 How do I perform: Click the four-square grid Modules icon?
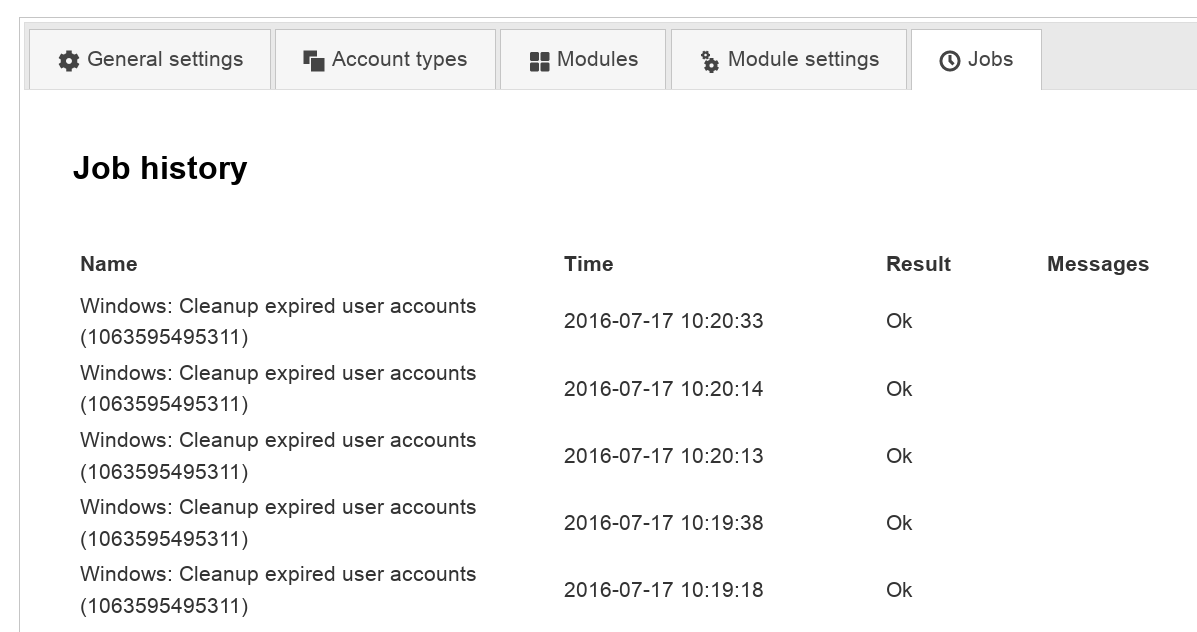point(539,61)
